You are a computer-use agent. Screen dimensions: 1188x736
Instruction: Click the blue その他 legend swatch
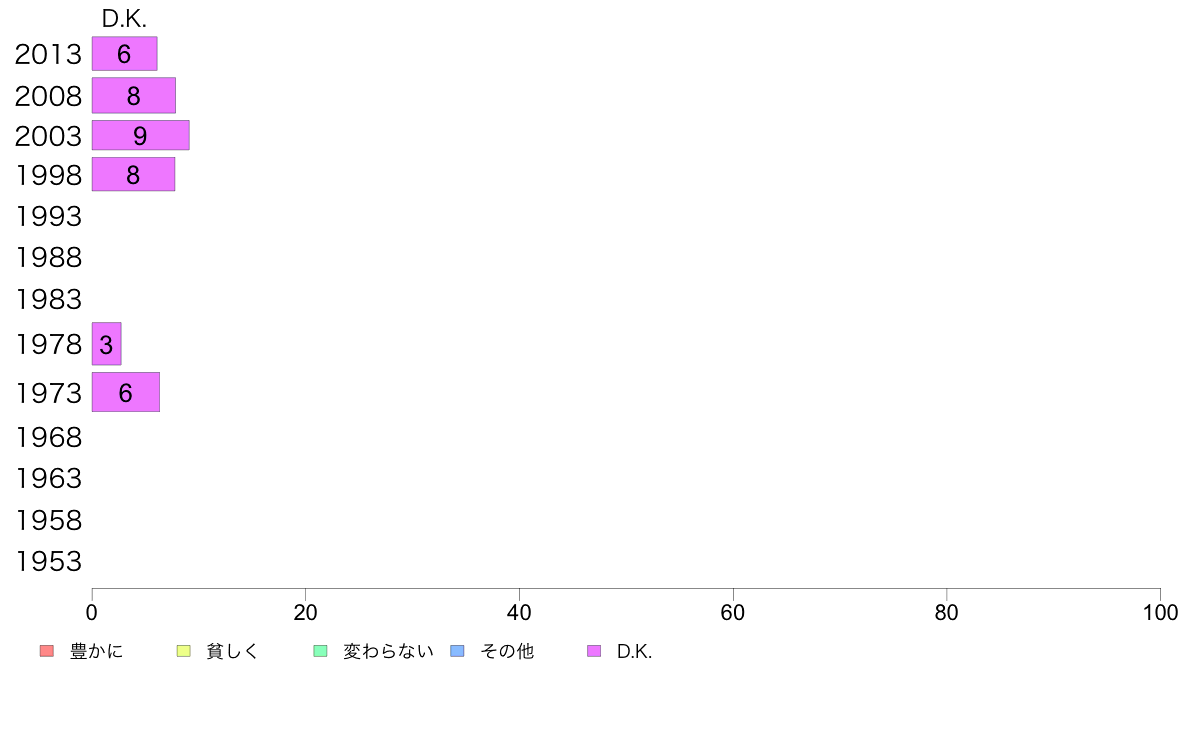tap(458, 651)
